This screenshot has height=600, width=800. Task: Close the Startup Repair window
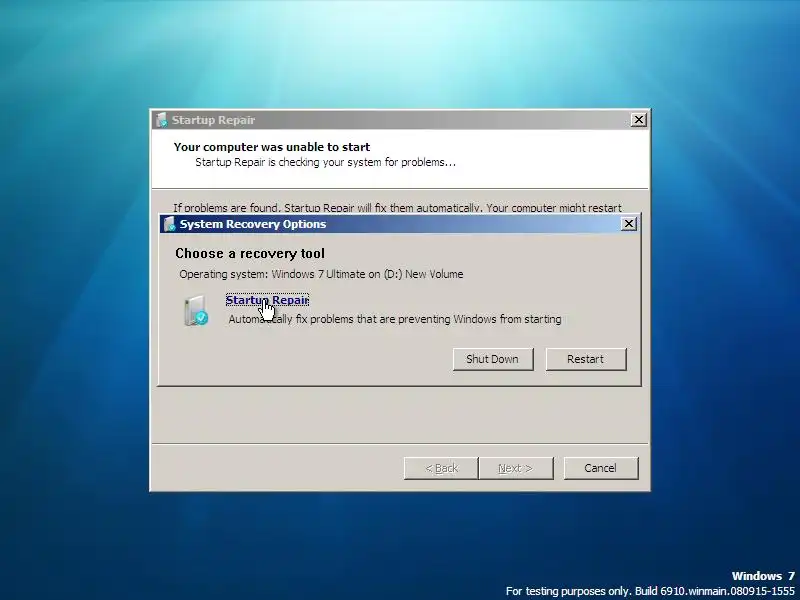[x=639, y=119]
